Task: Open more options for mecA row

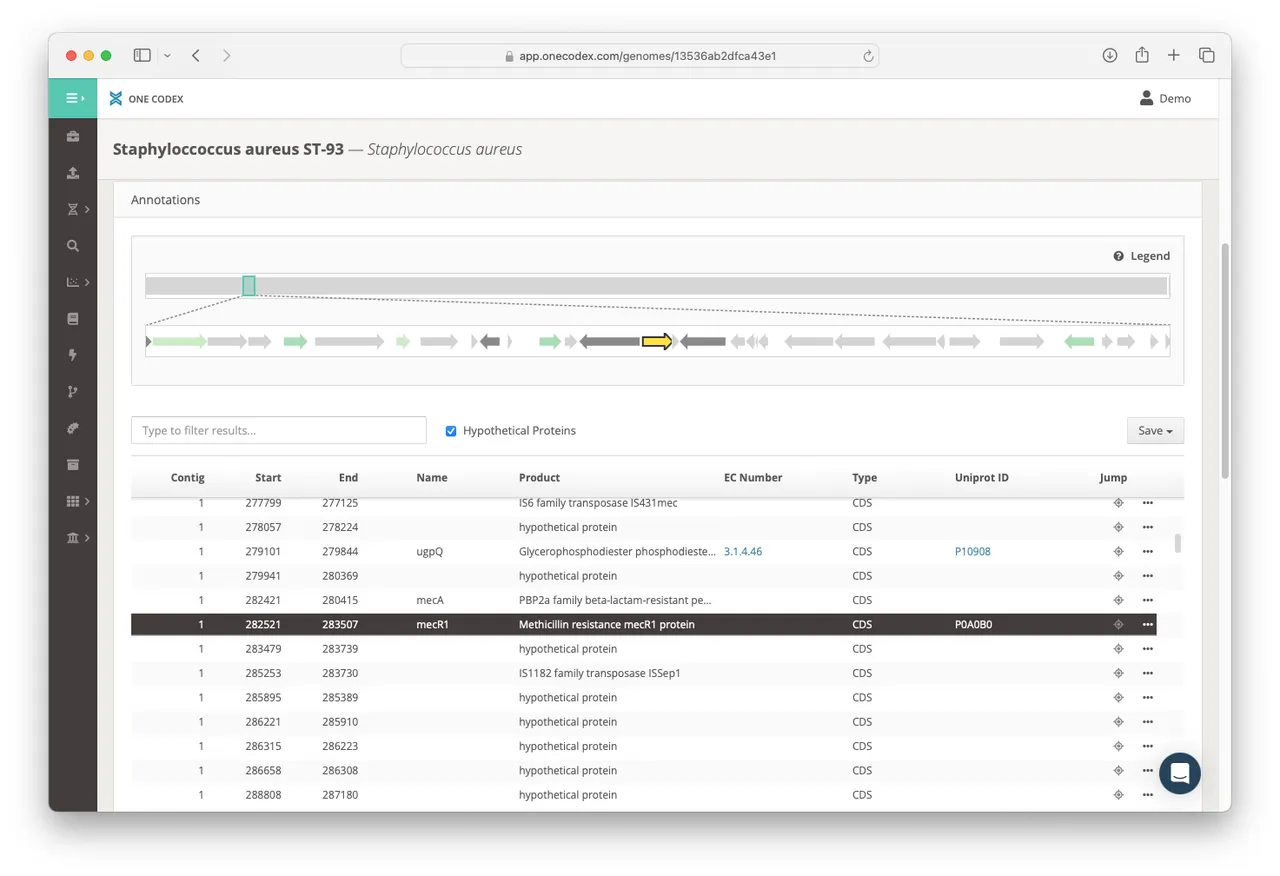Action: click(x=1147, y=600)
